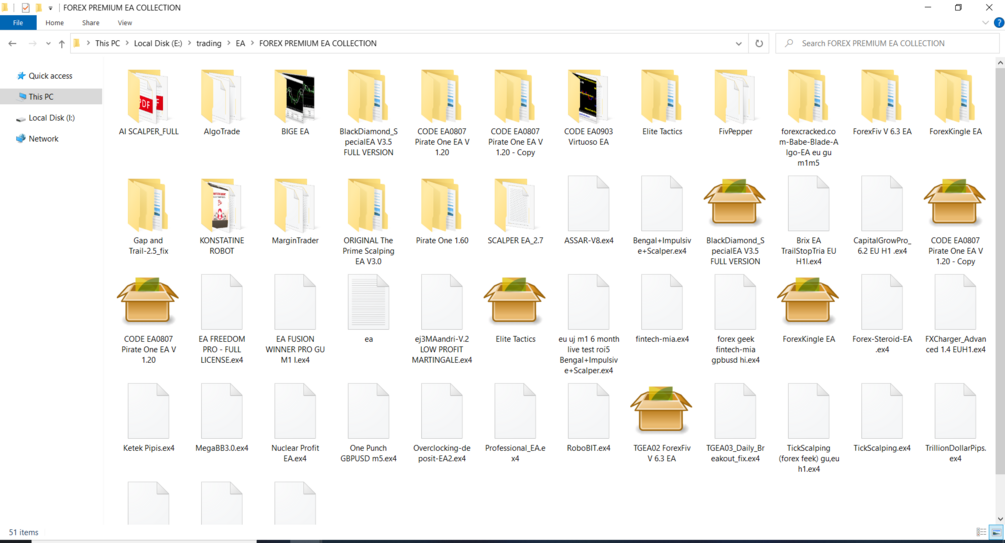Open the ForexFiv V 6.3 EA folder
This screenshot has width=1005, height=543.
click(x=882, y=103)
